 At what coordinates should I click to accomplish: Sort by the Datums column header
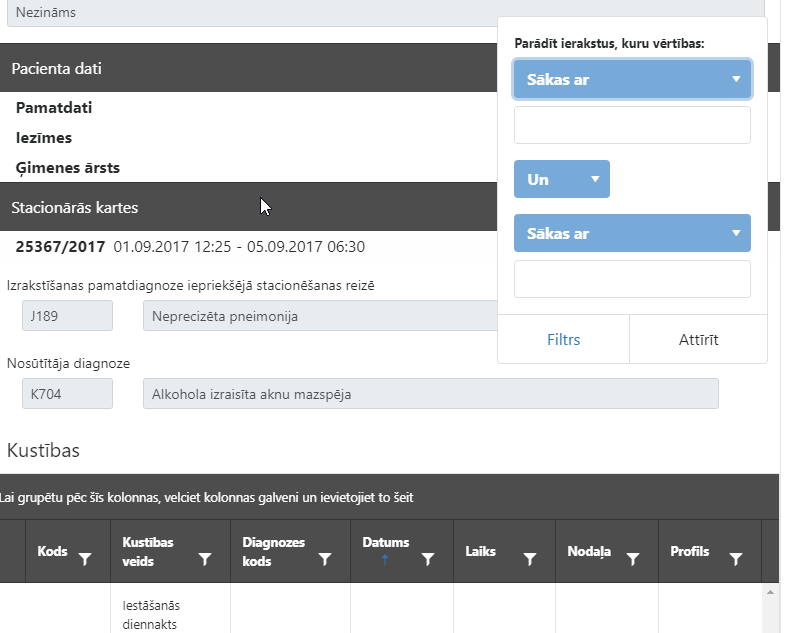coord(386,543)
